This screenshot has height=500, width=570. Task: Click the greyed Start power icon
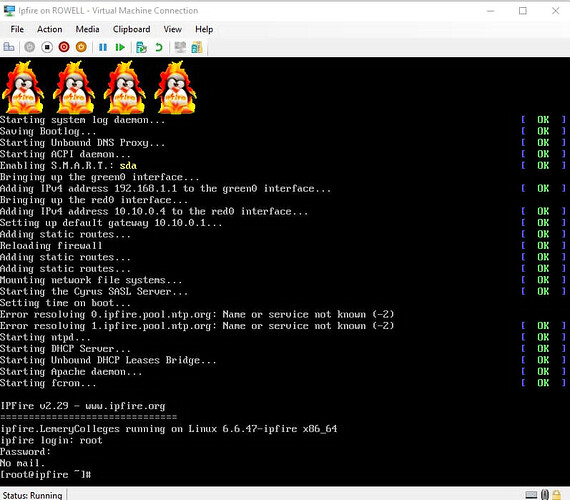coord(30,47)
